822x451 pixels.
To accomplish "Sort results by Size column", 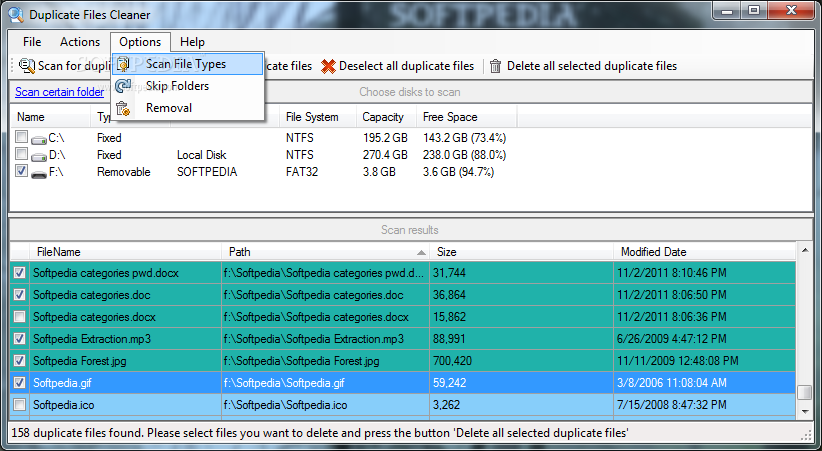I will 521,252.
